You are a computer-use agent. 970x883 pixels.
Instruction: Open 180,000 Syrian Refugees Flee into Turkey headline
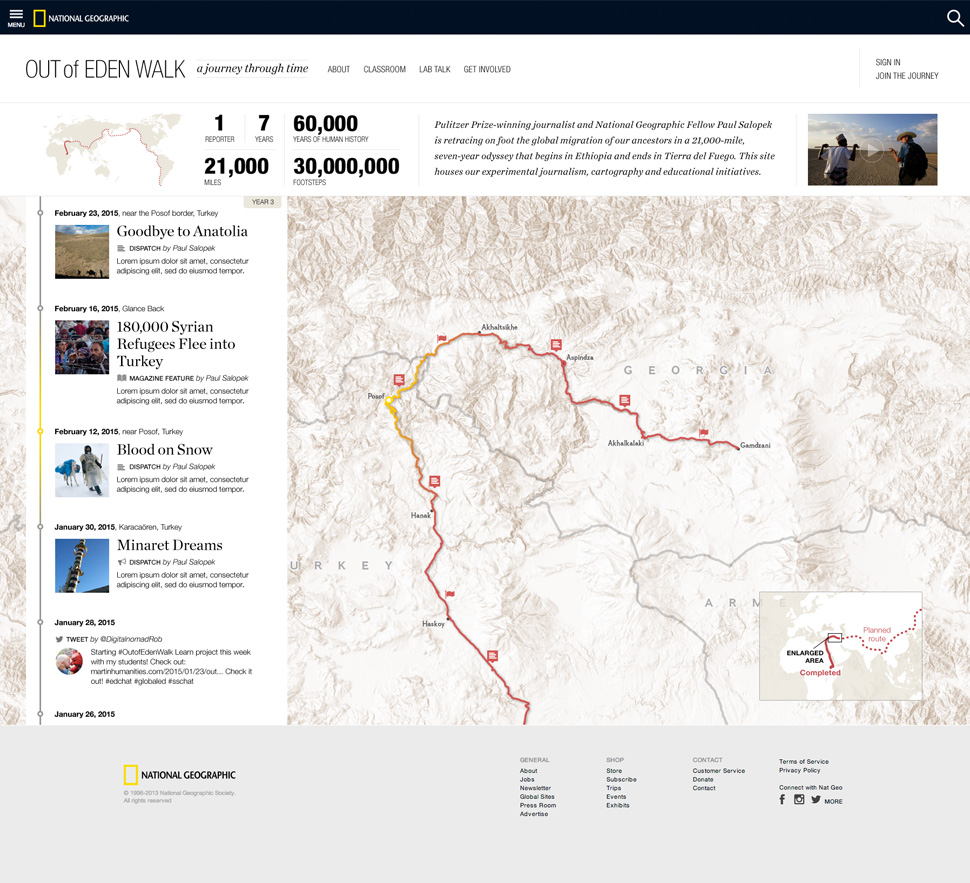pos(176,344)
